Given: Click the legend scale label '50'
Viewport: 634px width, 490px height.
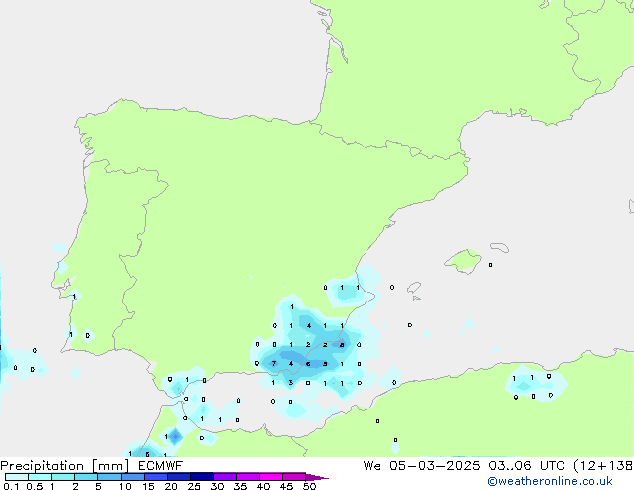Looking at the screenshot, I should 309,486.
